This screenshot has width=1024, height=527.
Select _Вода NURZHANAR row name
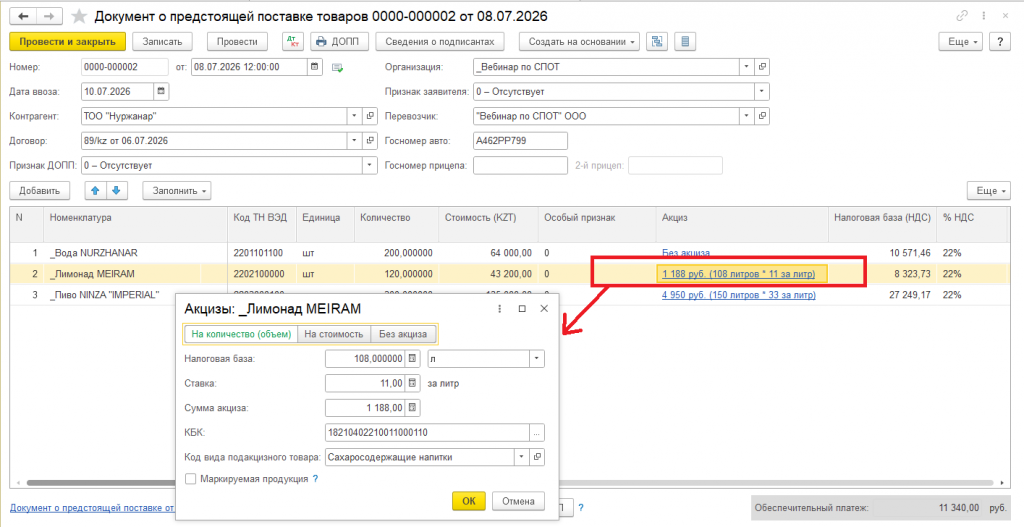93,252
